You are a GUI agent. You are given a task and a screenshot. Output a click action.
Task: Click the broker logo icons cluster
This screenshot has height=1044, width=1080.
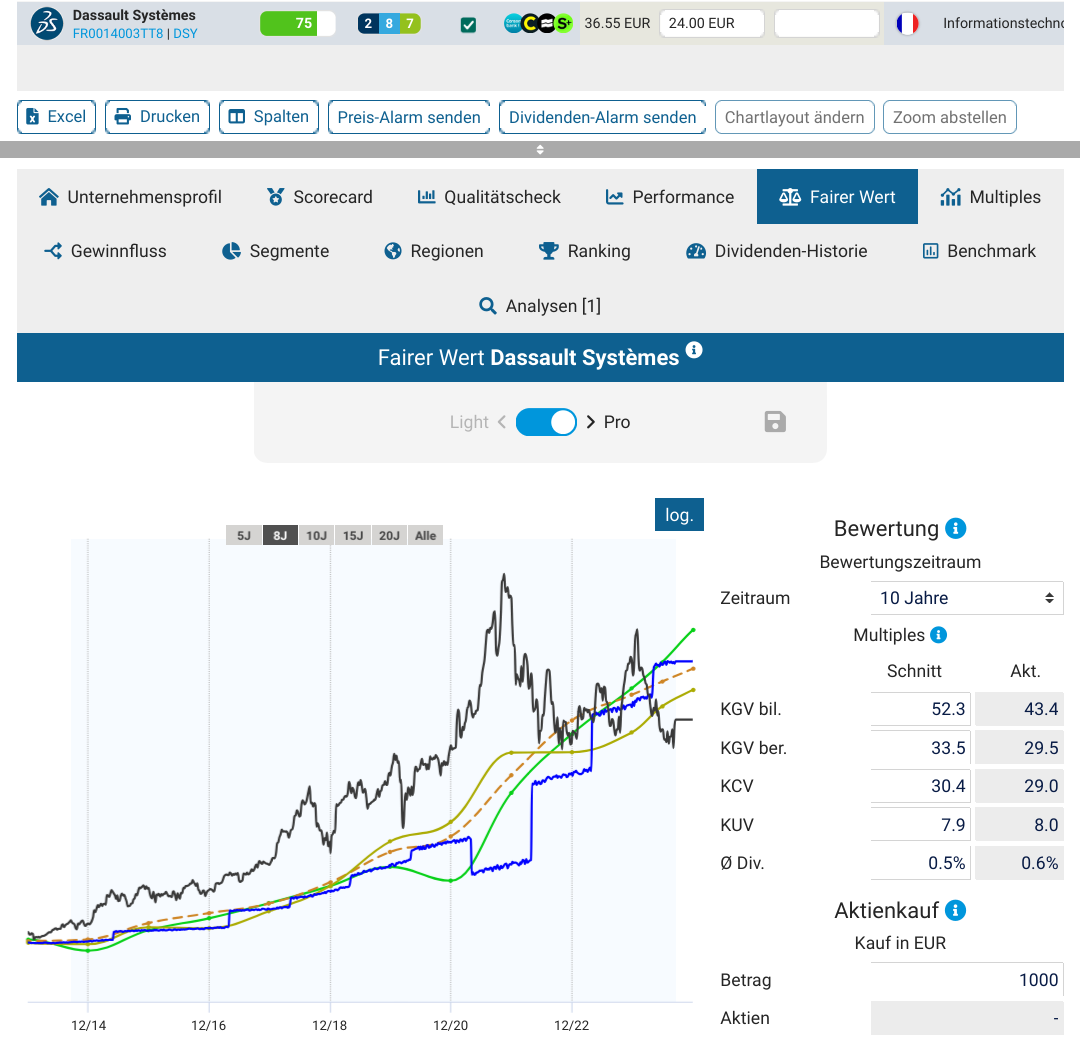click(x=538, y=23)
